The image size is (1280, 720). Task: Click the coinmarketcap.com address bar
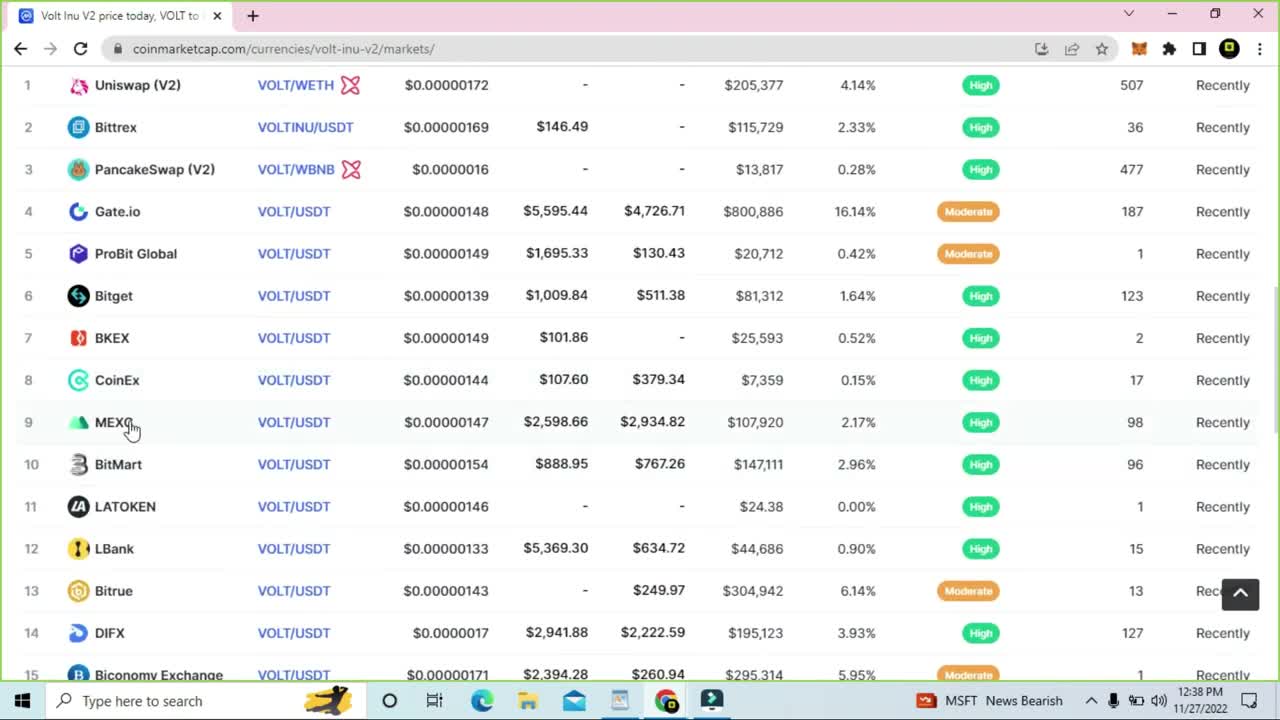(570, 48)
